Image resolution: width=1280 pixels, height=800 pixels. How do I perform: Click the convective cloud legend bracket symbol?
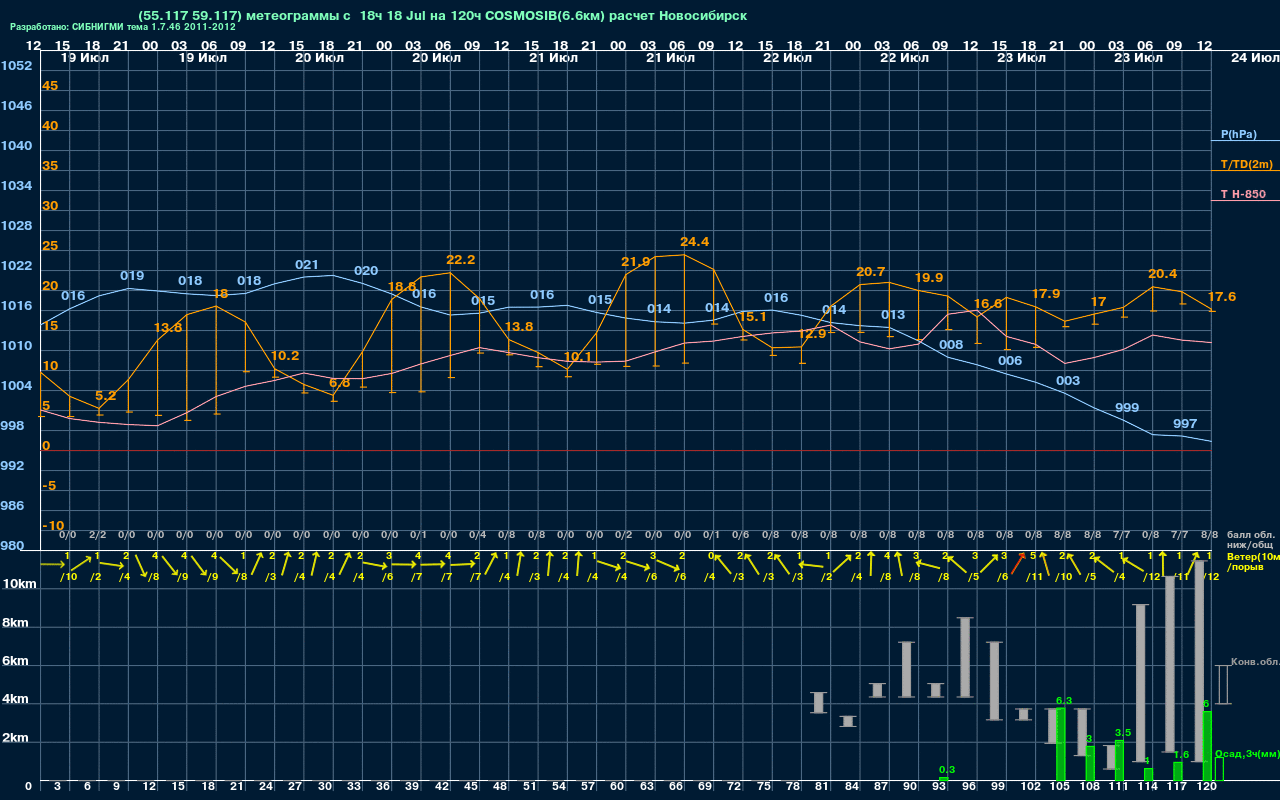pos(1222,684)
